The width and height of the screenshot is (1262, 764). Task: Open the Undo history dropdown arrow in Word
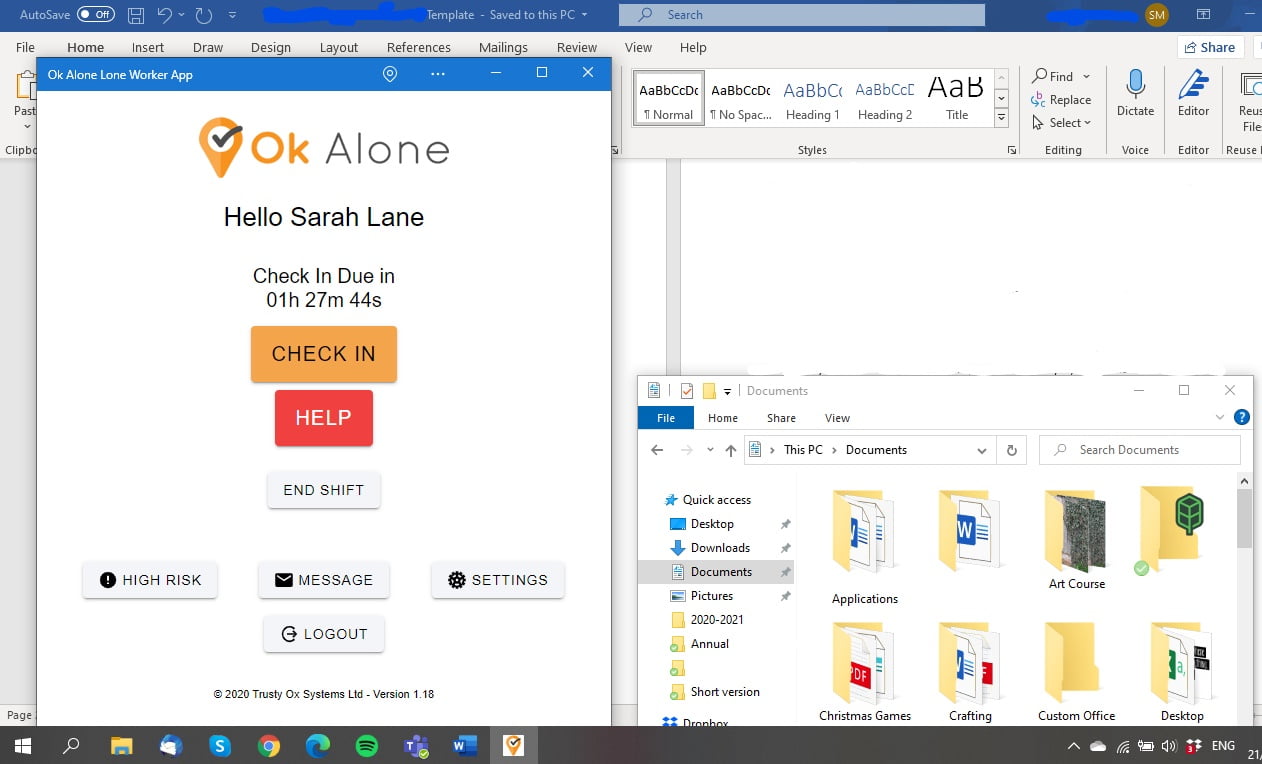181,15
